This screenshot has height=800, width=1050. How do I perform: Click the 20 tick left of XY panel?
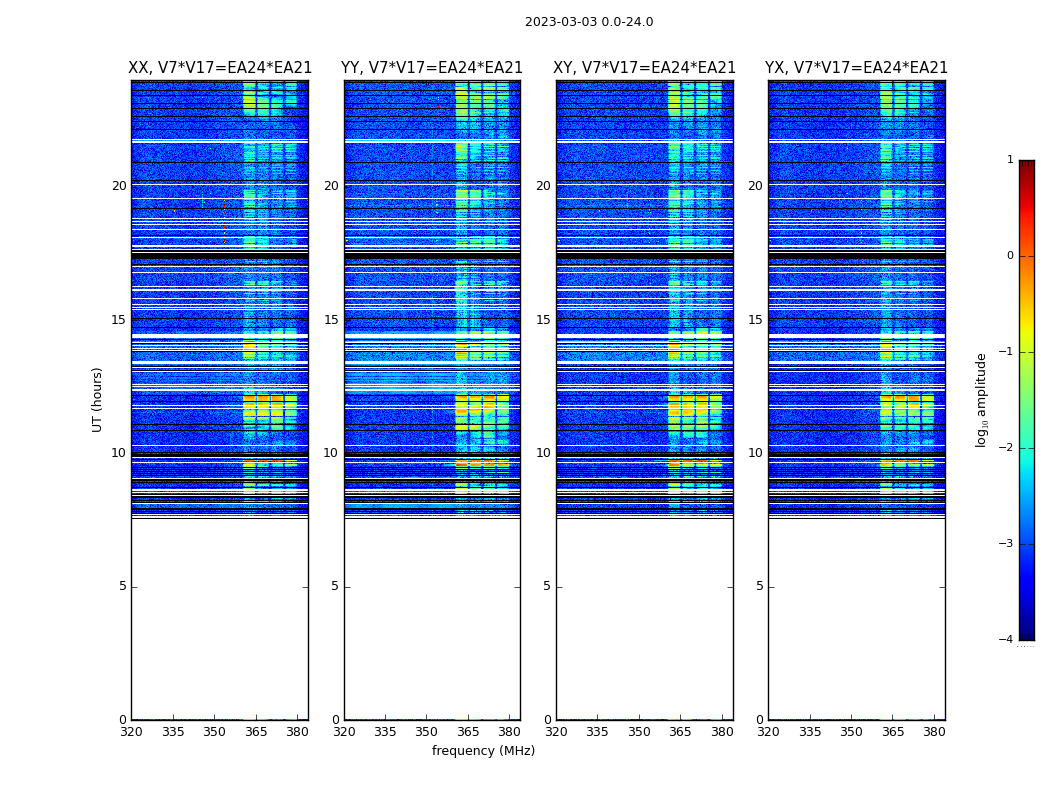tap(543, 186)
